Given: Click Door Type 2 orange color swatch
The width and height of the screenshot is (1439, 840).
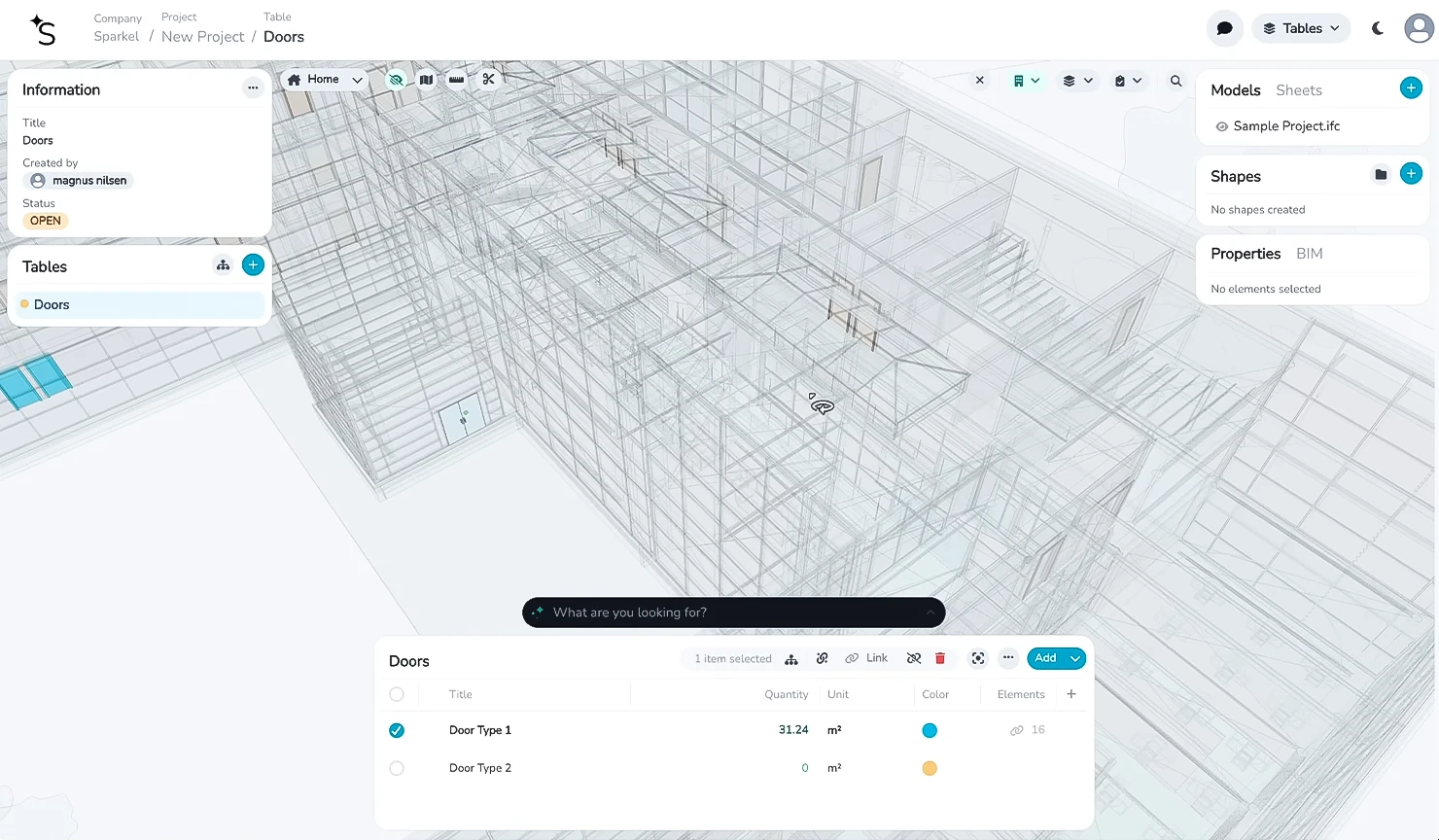Looking at the screenshot, I should tap(930, 768).
